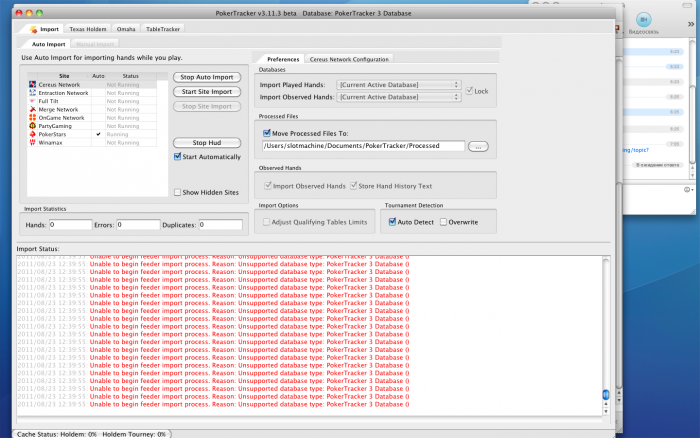Enable the Overwrite checkbox
The image size is (700, 438).
[x=443, y=222]
